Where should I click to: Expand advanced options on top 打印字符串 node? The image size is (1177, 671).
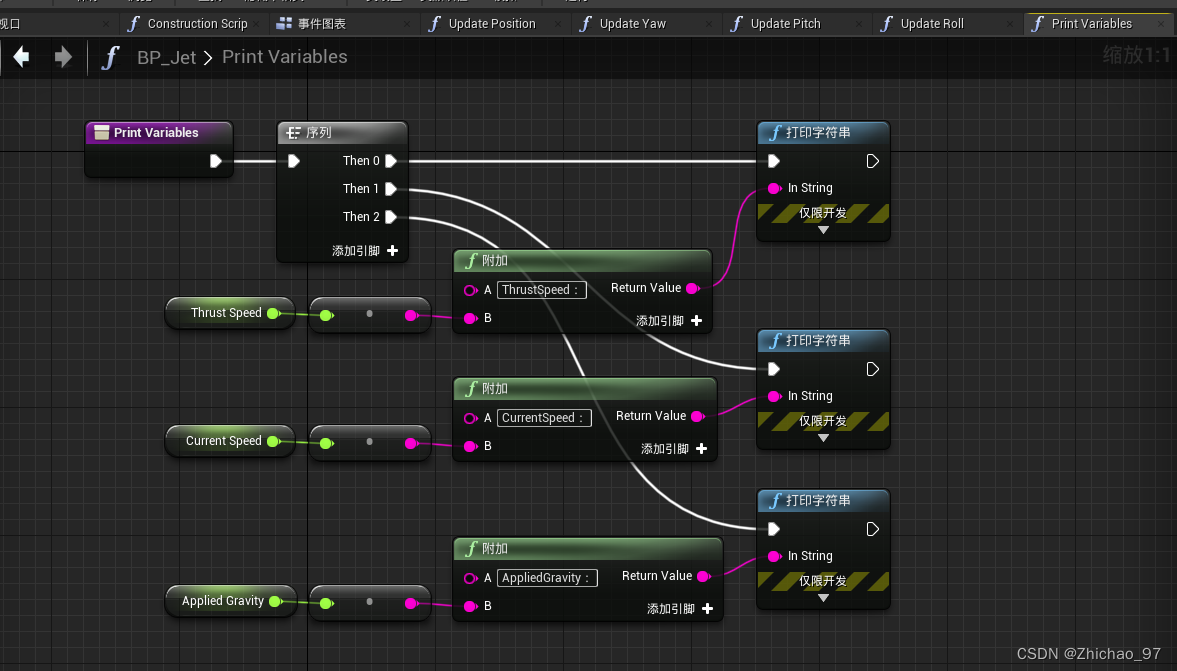coord(823,230)
